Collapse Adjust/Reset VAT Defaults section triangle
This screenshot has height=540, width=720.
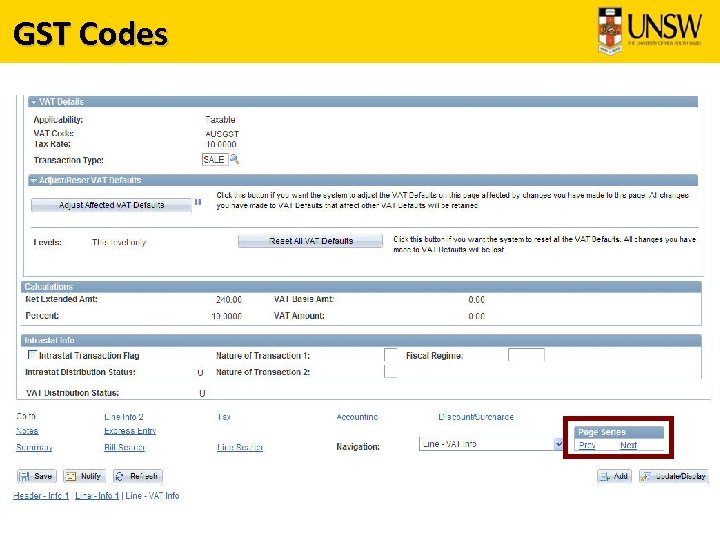[34, 180]
